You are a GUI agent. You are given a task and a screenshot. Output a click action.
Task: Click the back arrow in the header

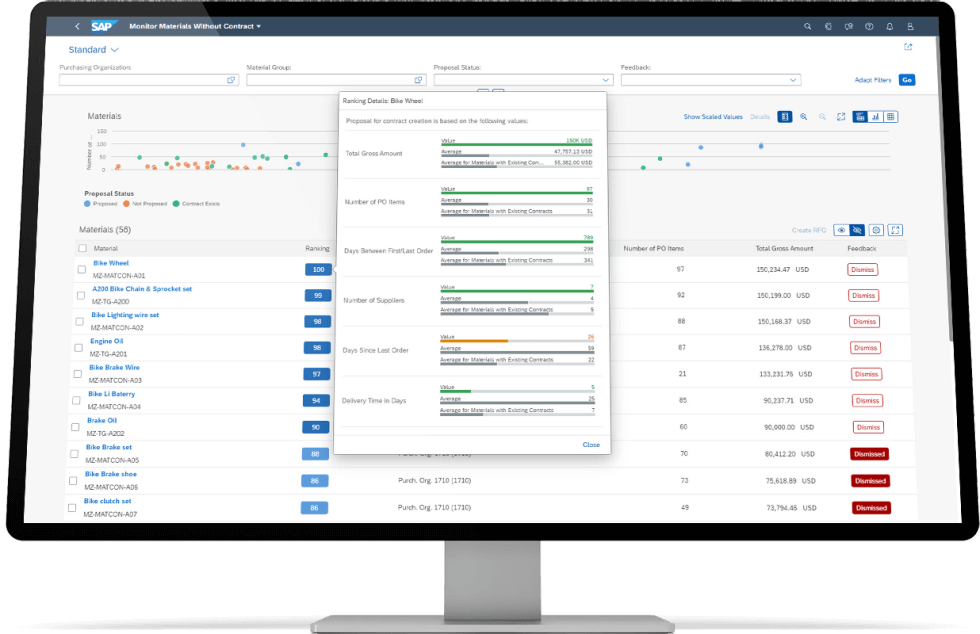coord(76,27)
